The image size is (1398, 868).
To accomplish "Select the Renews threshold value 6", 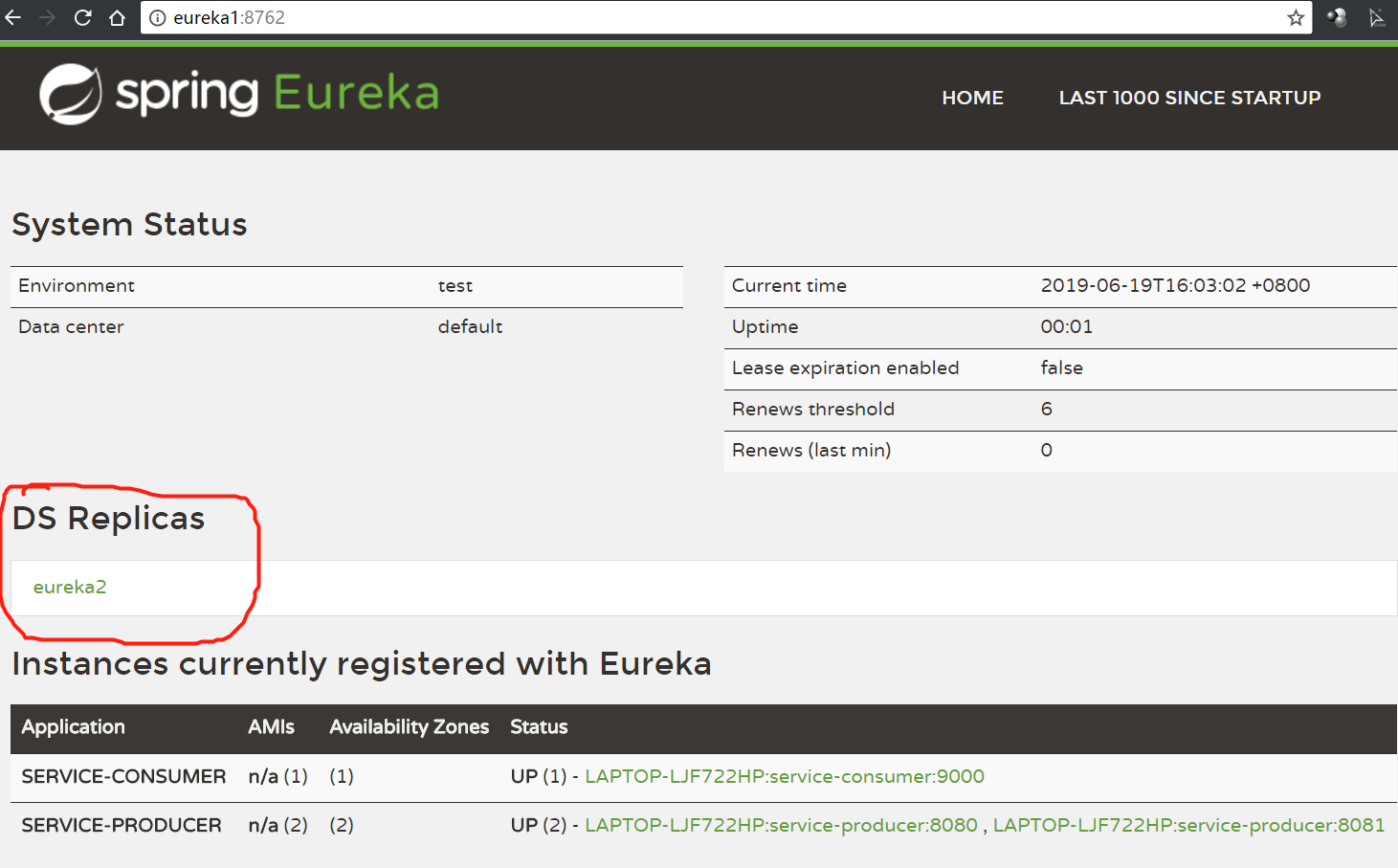I will click(1046, 409).
